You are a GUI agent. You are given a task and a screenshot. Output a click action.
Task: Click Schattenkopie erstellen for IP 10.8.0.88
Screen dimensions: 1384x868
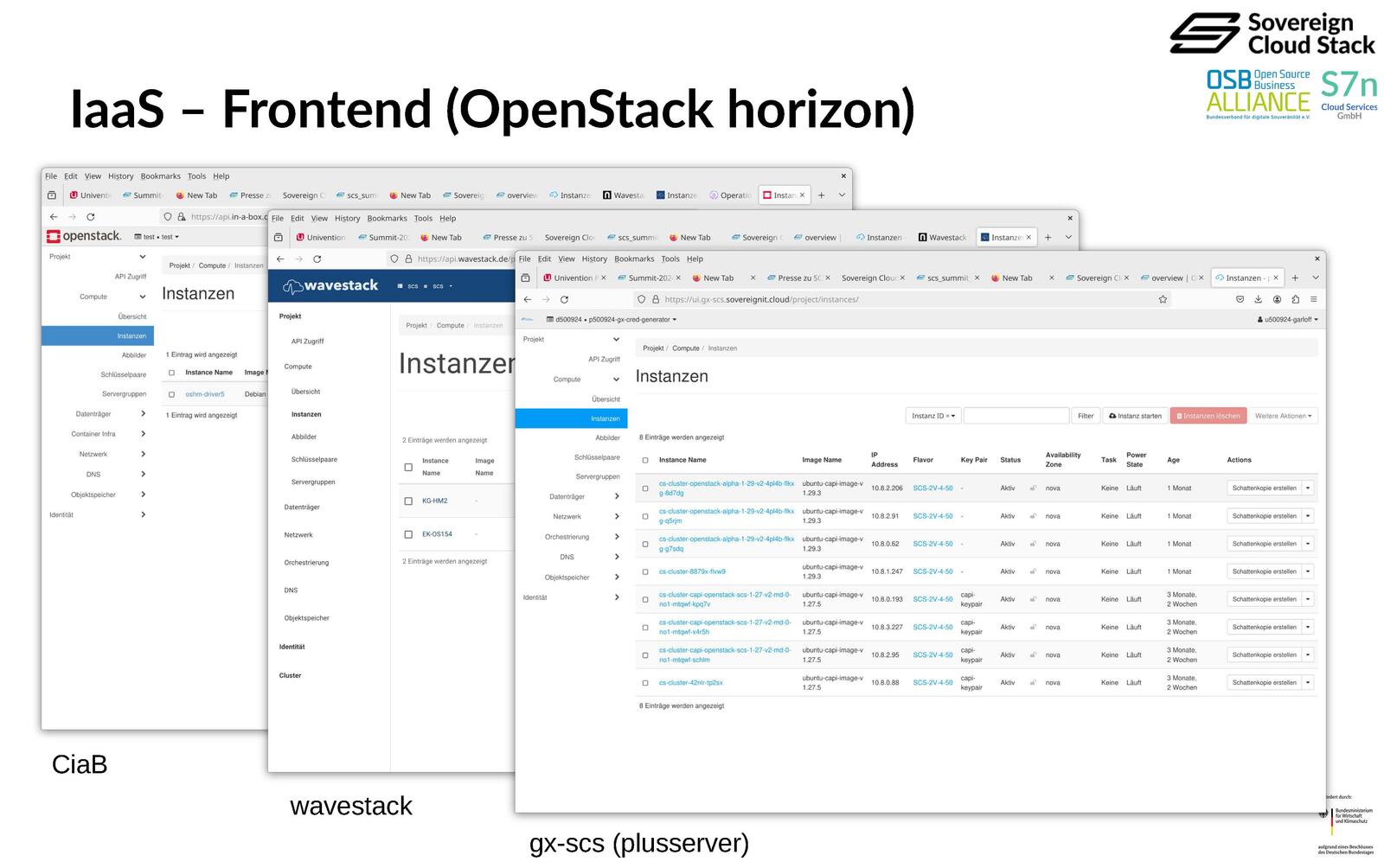click(x=1265, y=683)
